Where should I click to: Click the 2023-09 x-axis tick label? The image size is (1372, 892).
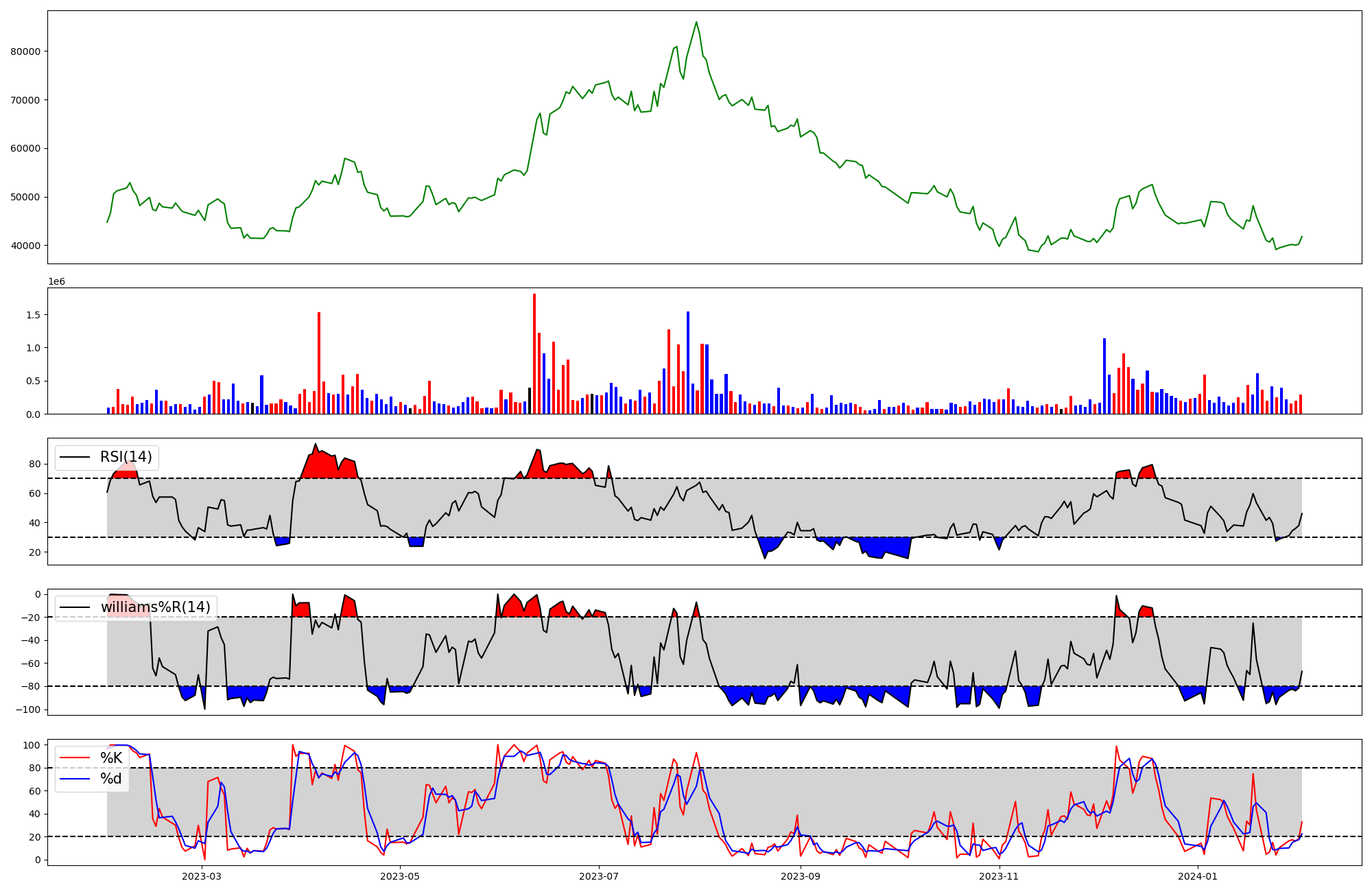pyautogui.click(x=800, y=876)
